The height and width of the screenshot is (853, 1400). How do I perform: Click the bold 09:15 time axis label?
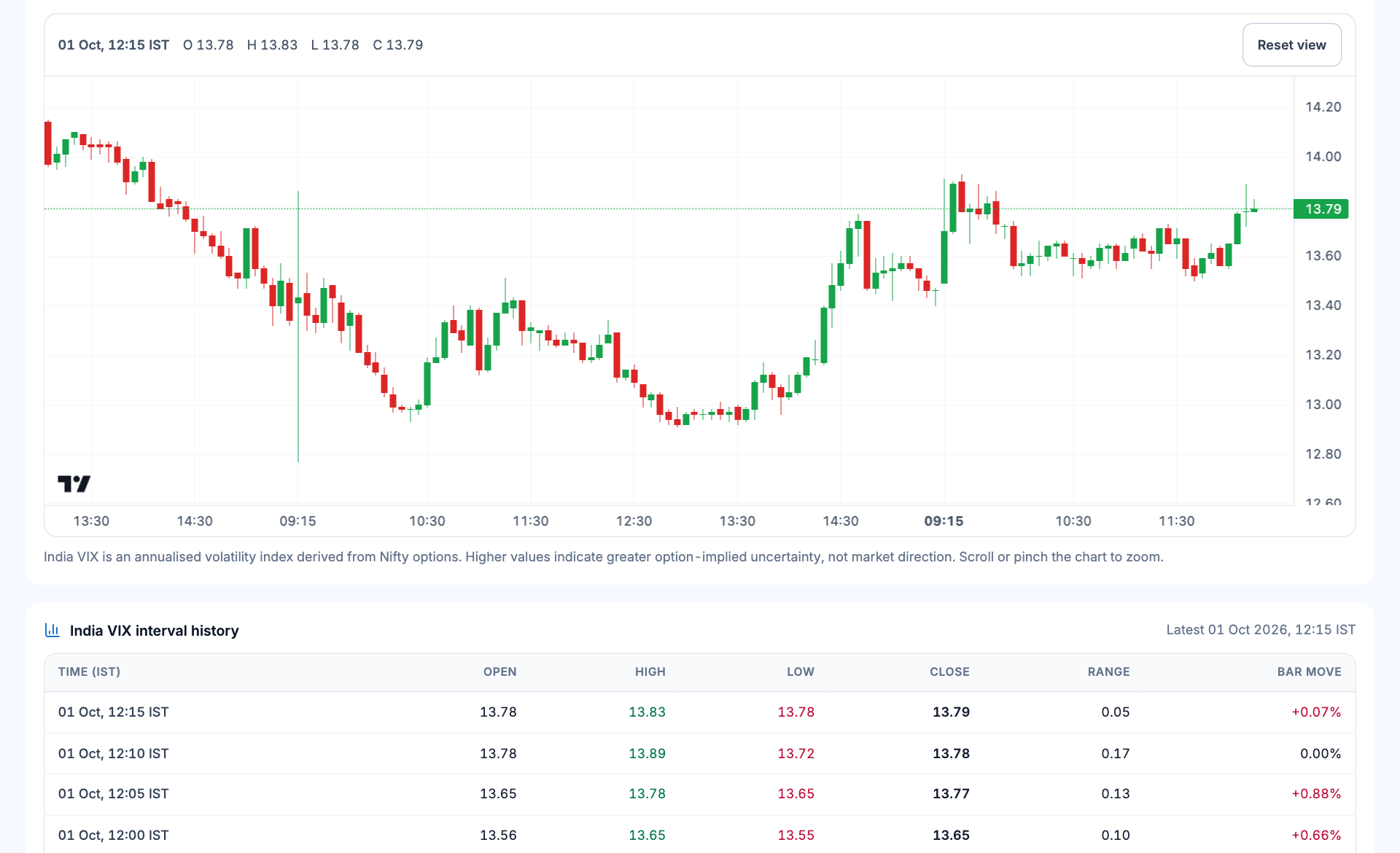(x=944, y=521)
